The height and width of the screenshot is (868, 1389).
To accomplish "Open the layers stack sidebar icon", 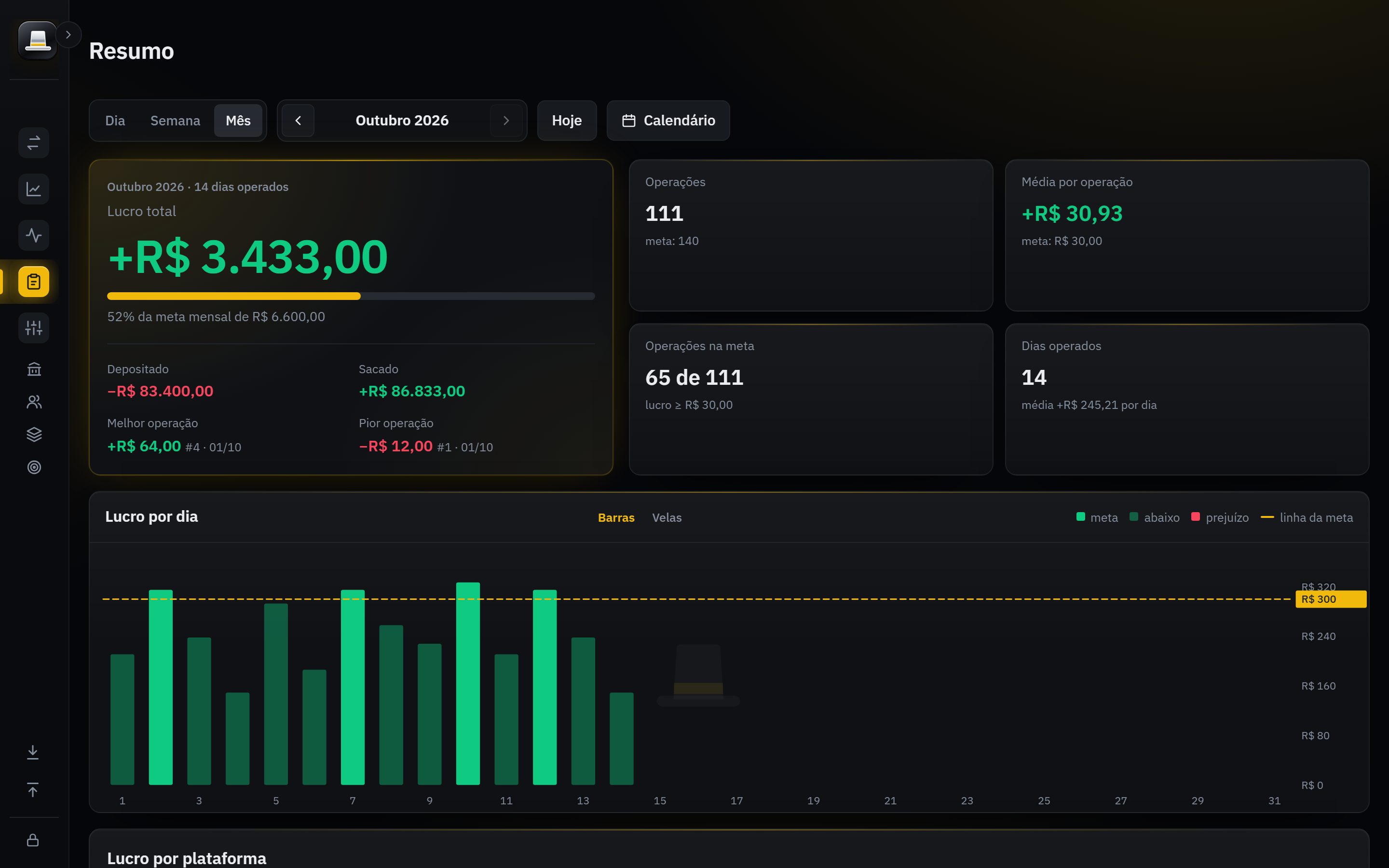I will point(34,434).
